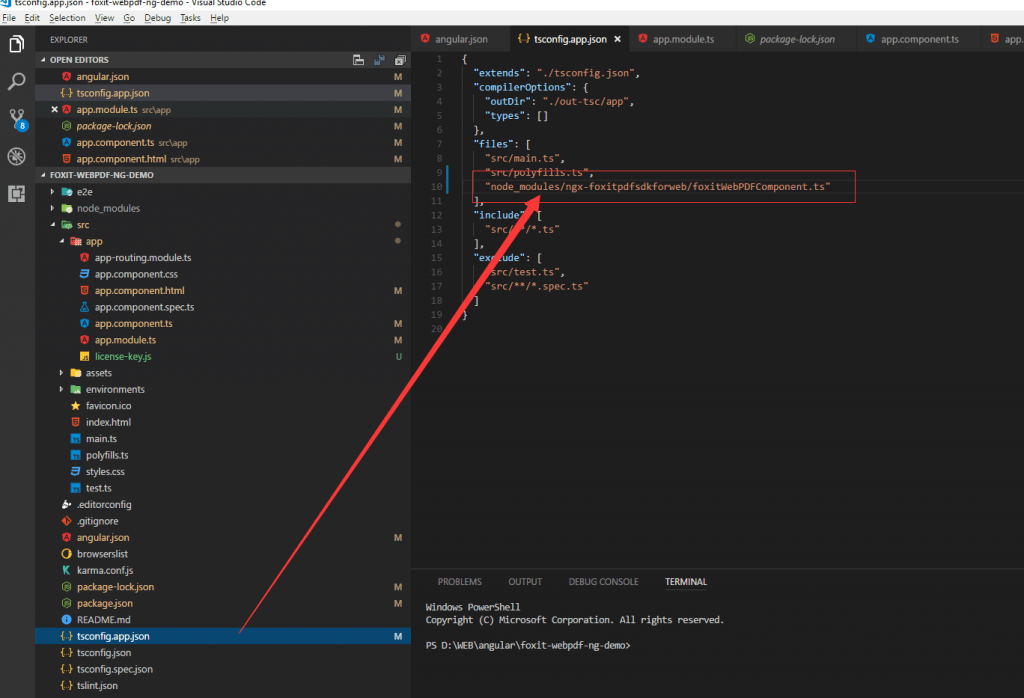
Task: Open karma.conf.js file
Action: click(223, 570)
